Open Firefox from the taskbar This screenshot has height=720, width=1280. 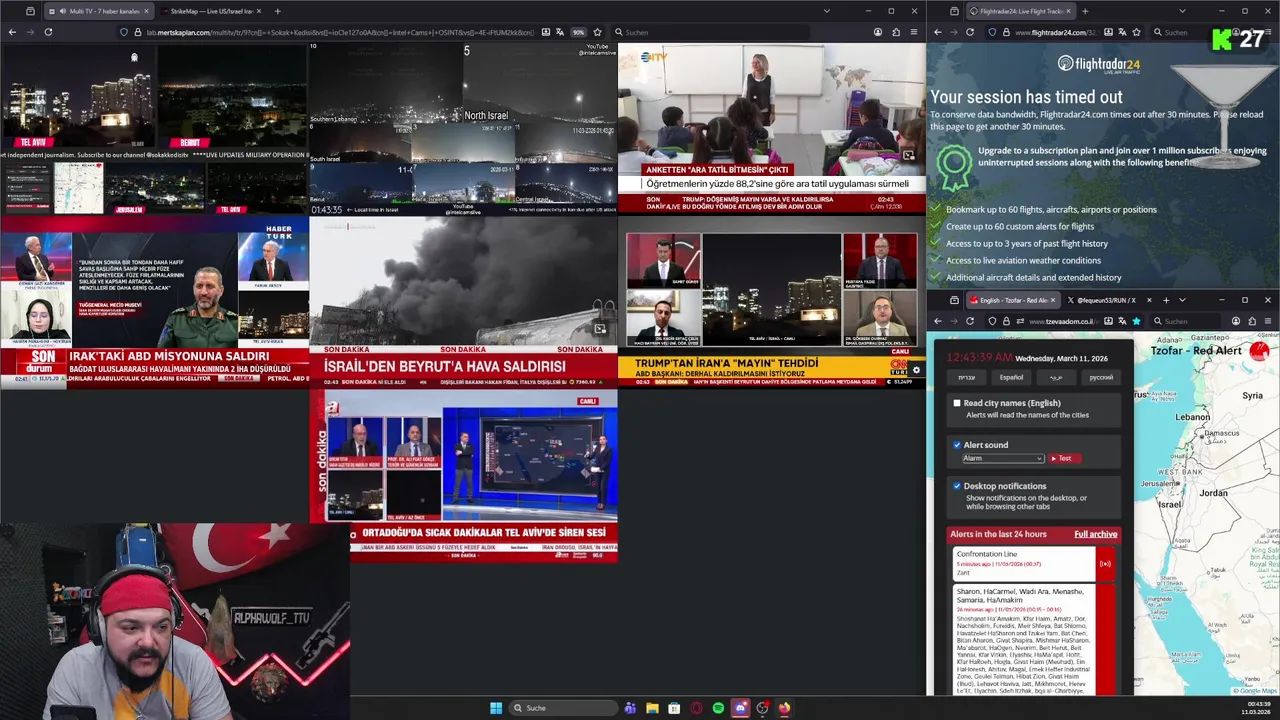point(784,708)
